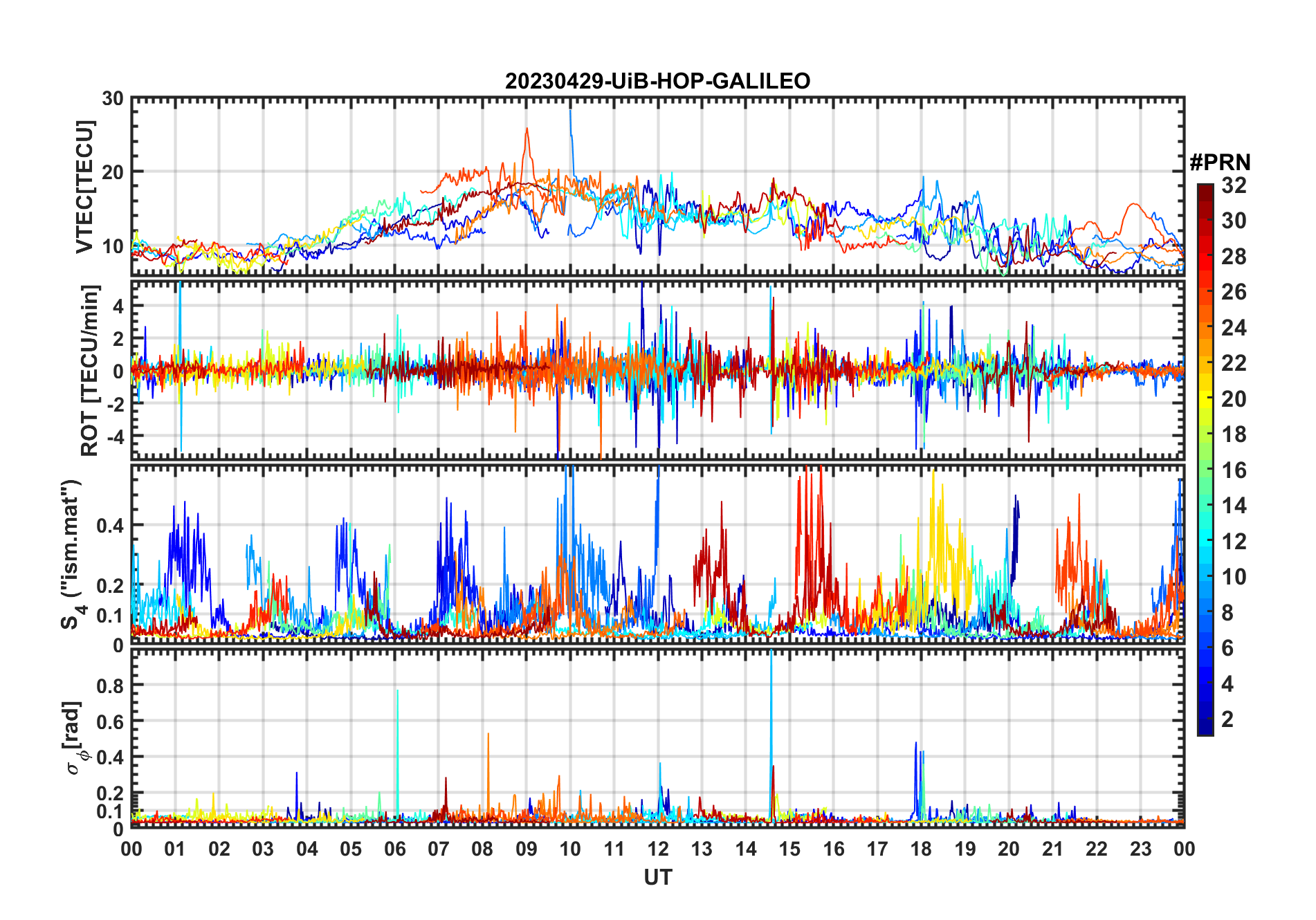Select the VTEC[TECU] y-axis label

[x=84, y=187]
